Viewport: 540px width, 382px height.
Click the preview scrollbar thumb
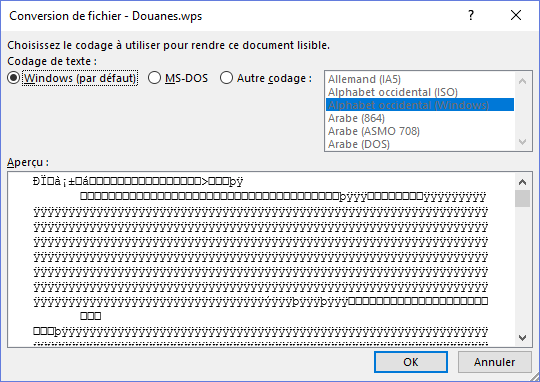(x=522, y=198)
